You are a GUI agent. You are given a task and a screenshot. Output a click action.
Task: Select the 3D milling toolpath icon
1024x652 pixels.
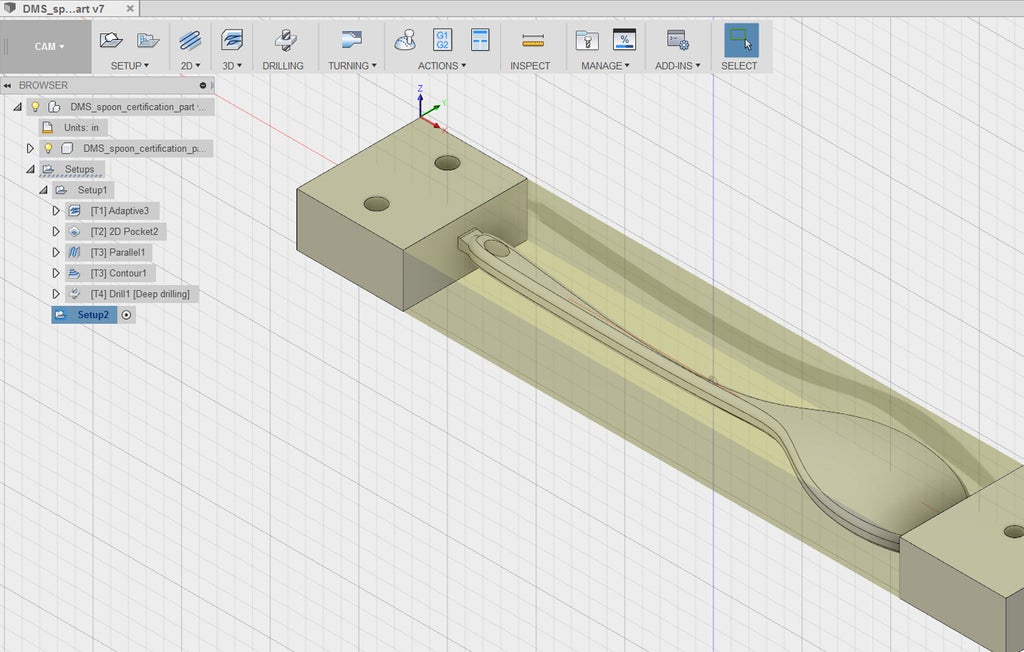click(x=232, y=41)
